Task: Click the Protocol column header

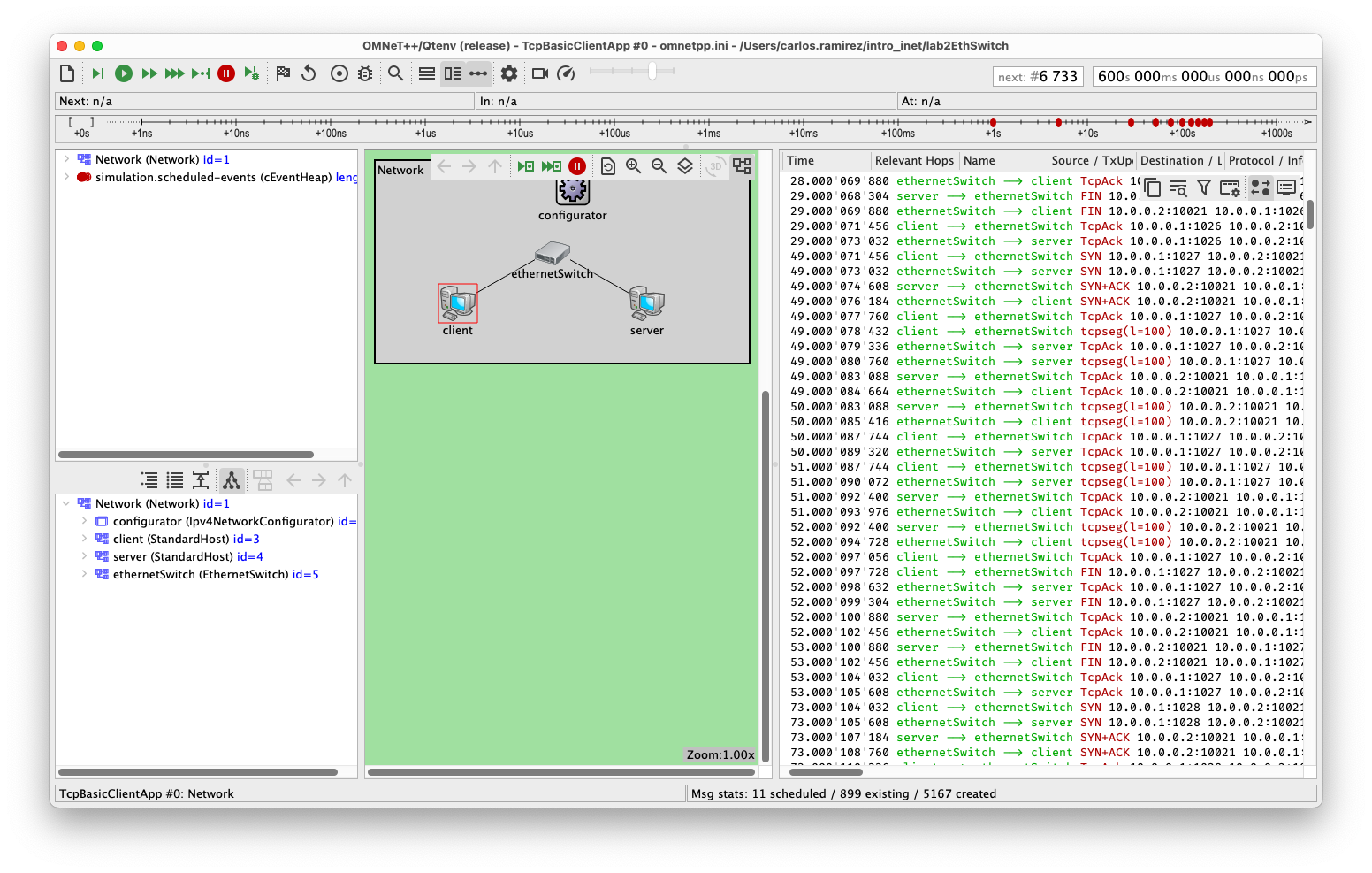Action: (x=1265, y=160)
